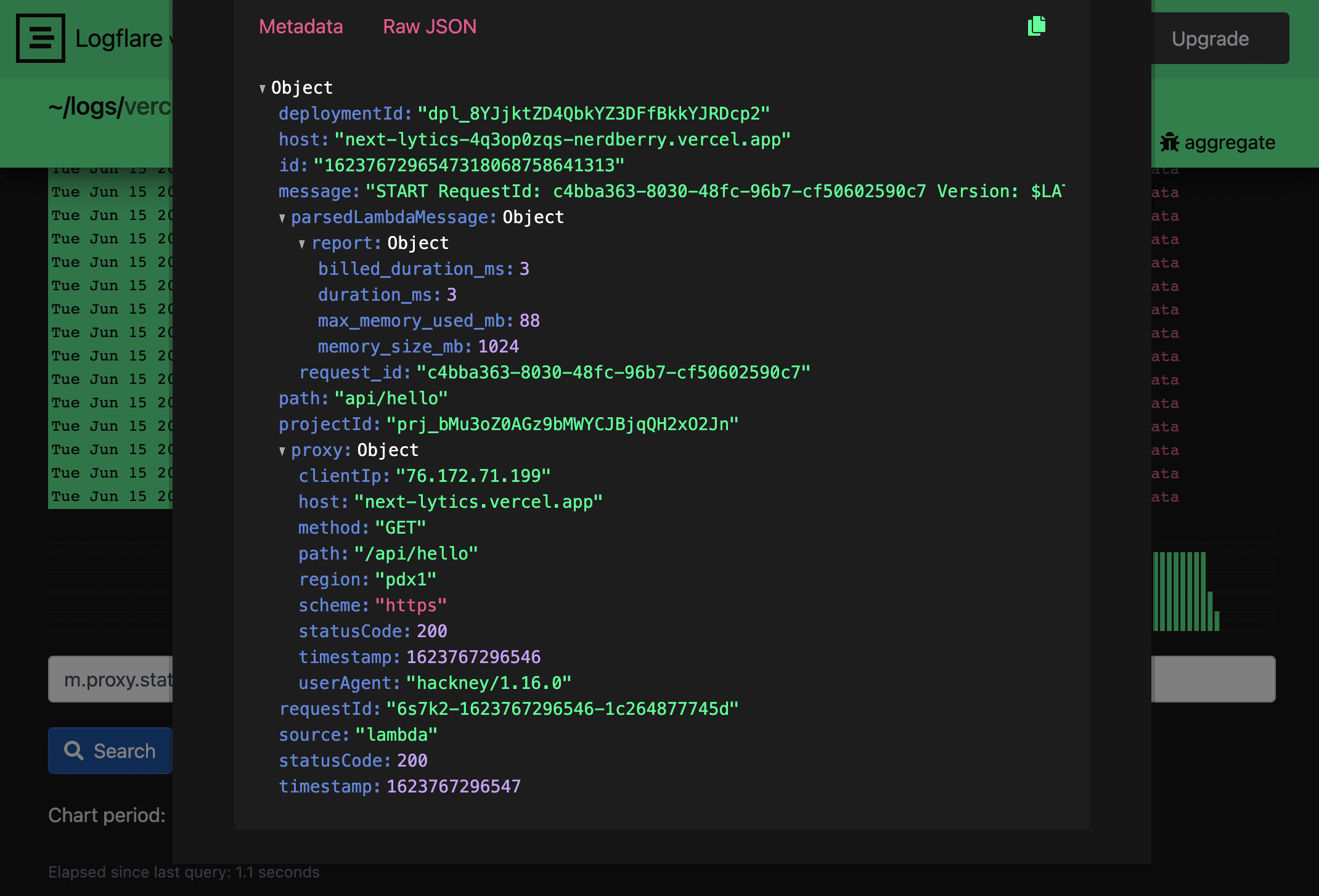The width and height of the screenshot is (1319, 896).
Task: Click the aggregate link
Action: click(x=1229, y=142)
